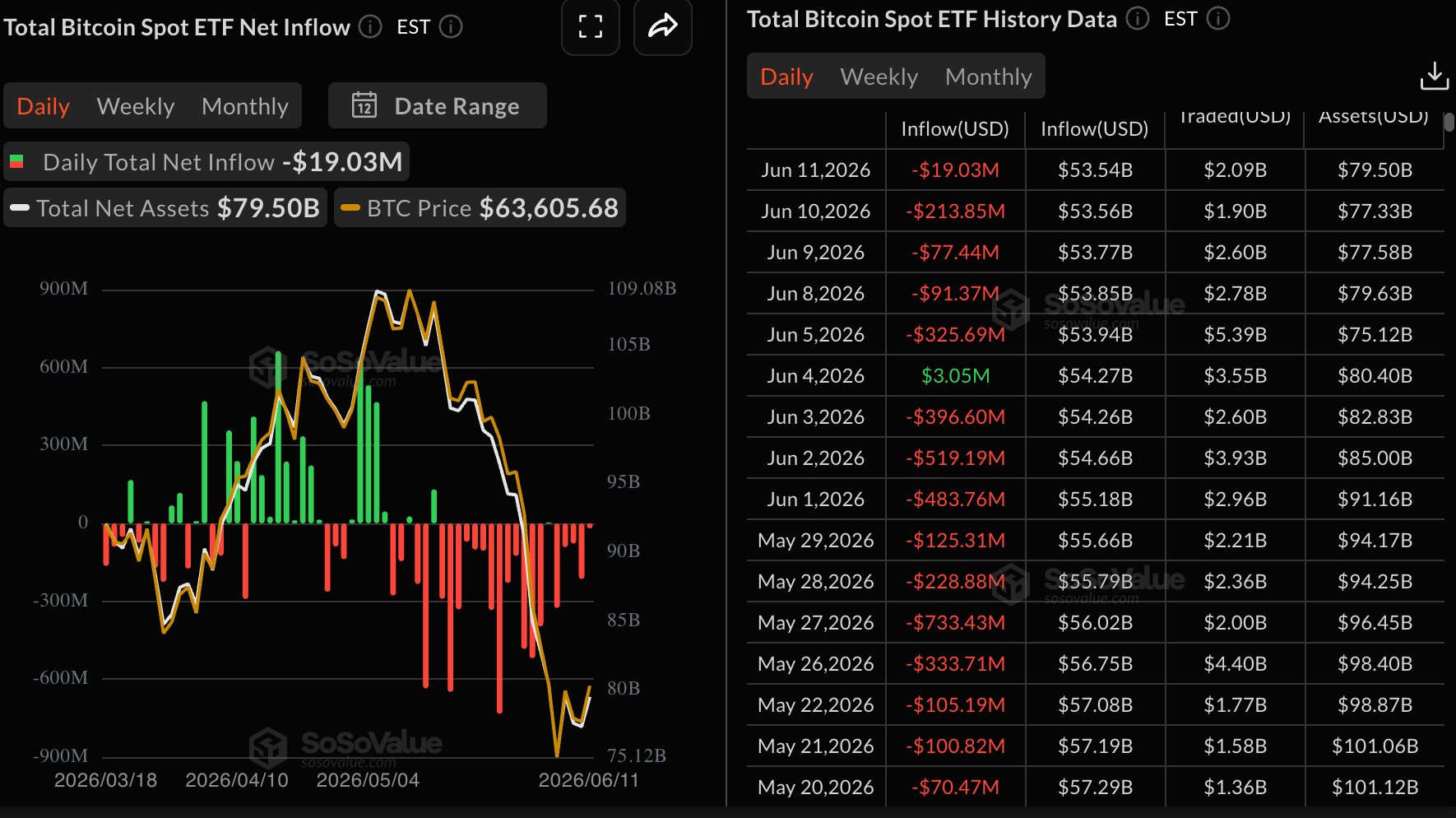The image size is (1456, 818).
Task: Click the Jun 9,2026 date cell
Action: [816, 253]
